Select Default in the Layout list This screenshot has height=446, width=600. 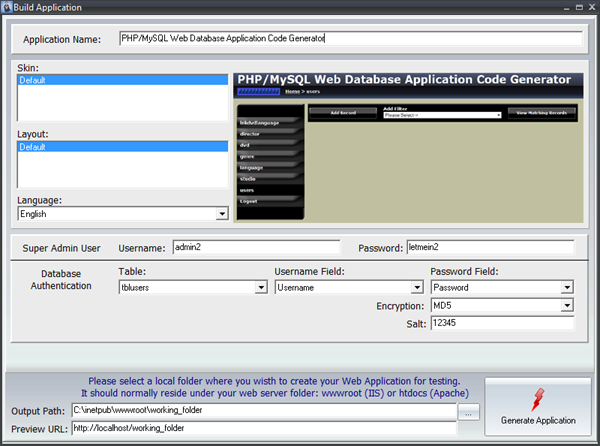[123, 147]
